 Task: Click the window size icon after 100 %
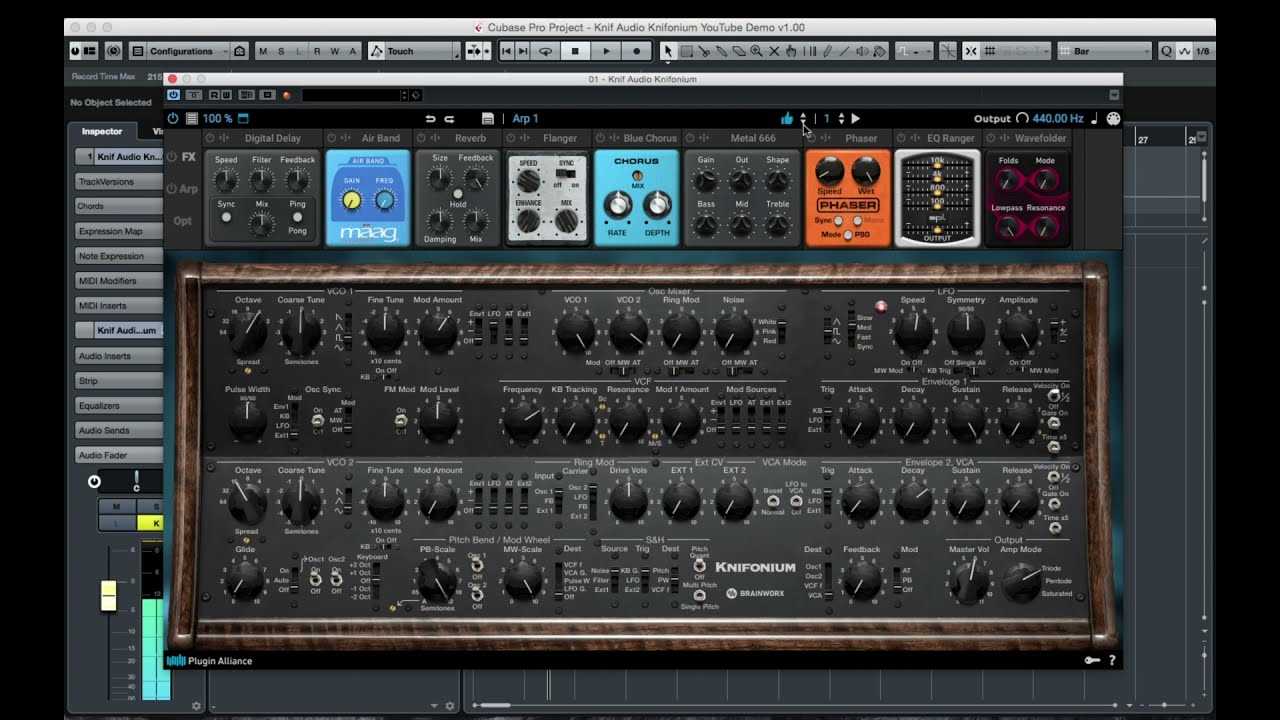[243, 118]
